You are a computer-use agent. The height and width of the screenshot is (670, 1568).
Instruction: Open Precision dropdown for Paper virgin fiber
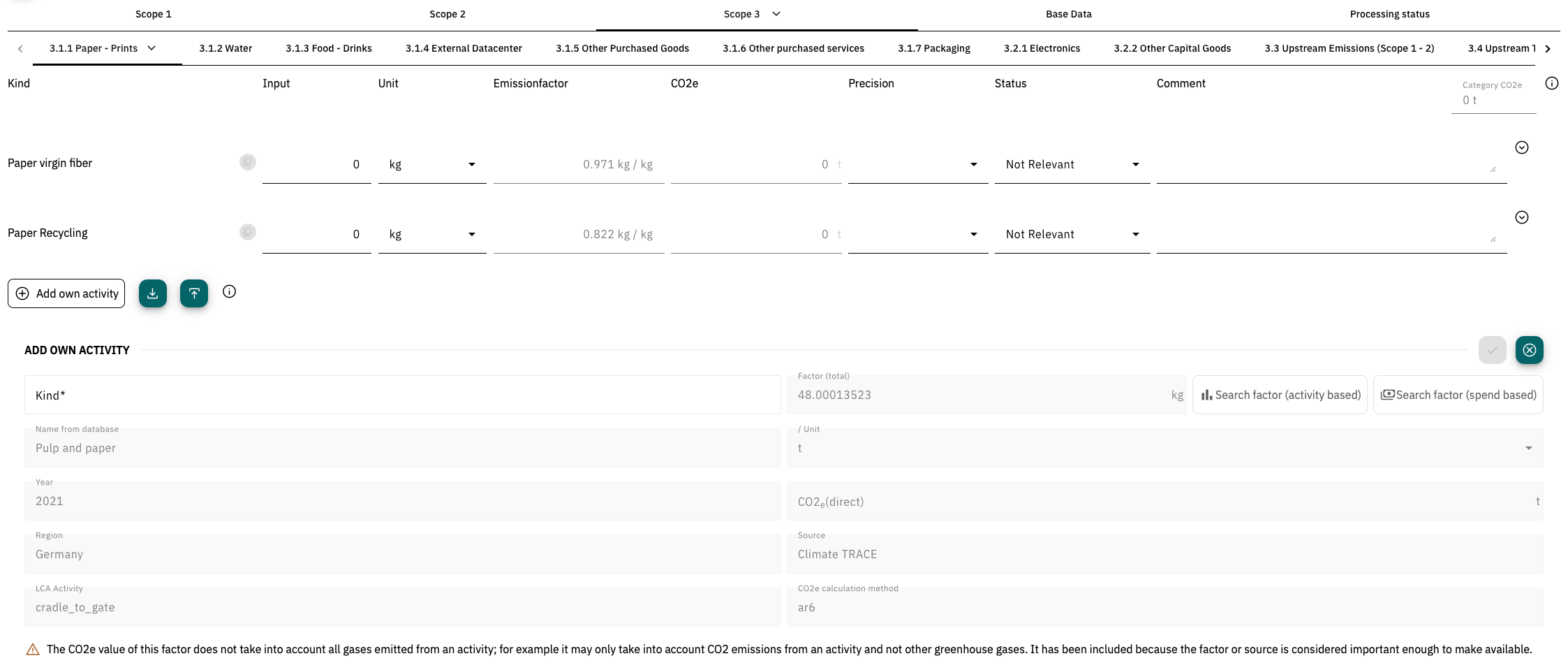click(x=917, y=165)
